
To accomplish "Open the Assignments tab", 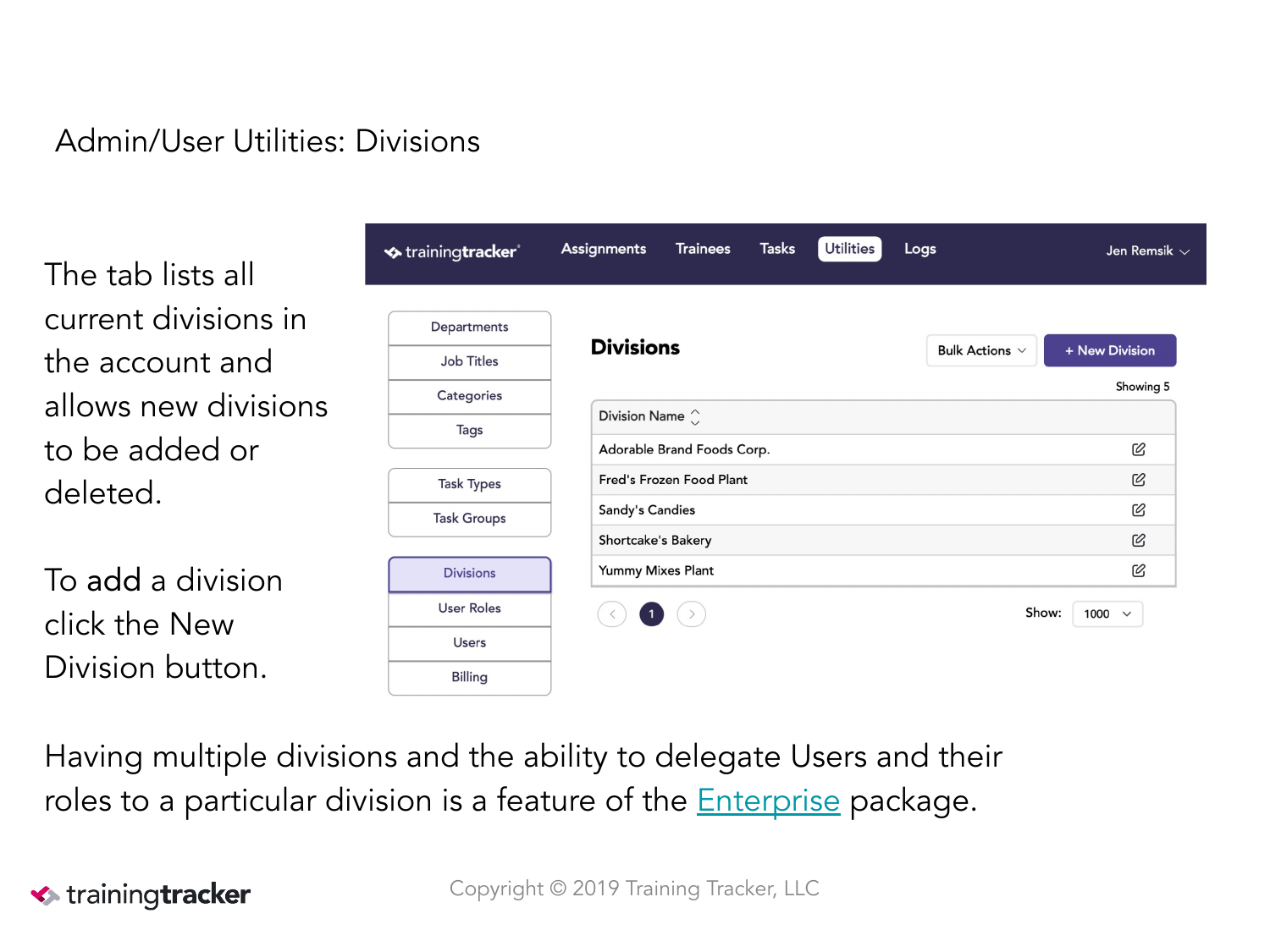I will [604, 249].
